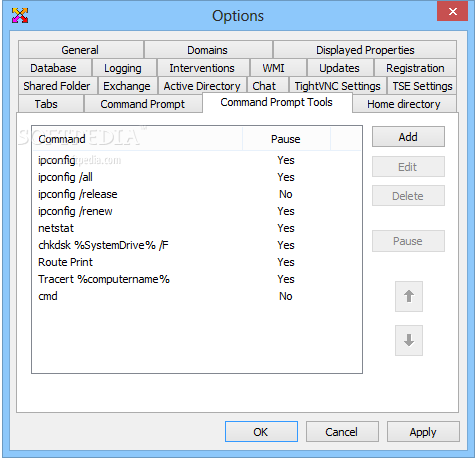
Task: Select the netstat command row
Action: [x=197, y=228]
